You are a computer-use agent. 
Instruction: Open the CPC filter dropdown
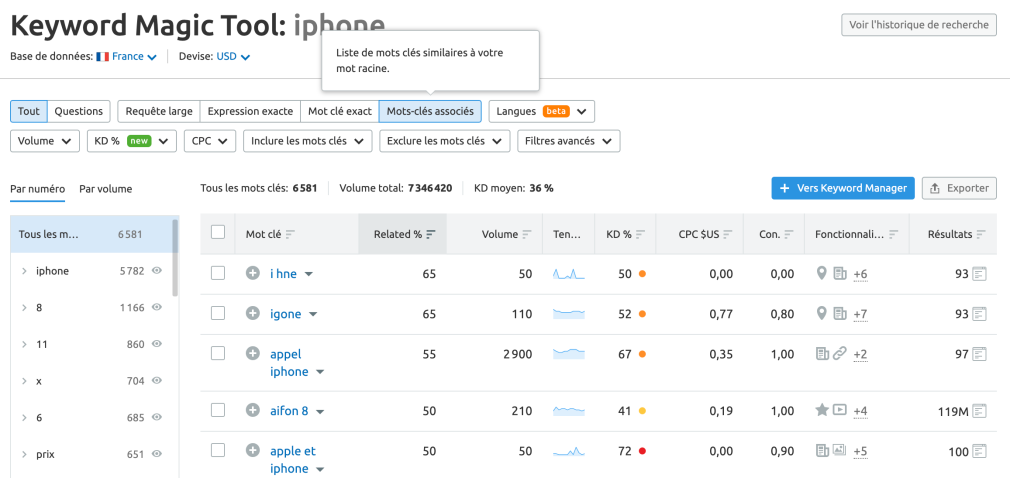click(210, 141)
